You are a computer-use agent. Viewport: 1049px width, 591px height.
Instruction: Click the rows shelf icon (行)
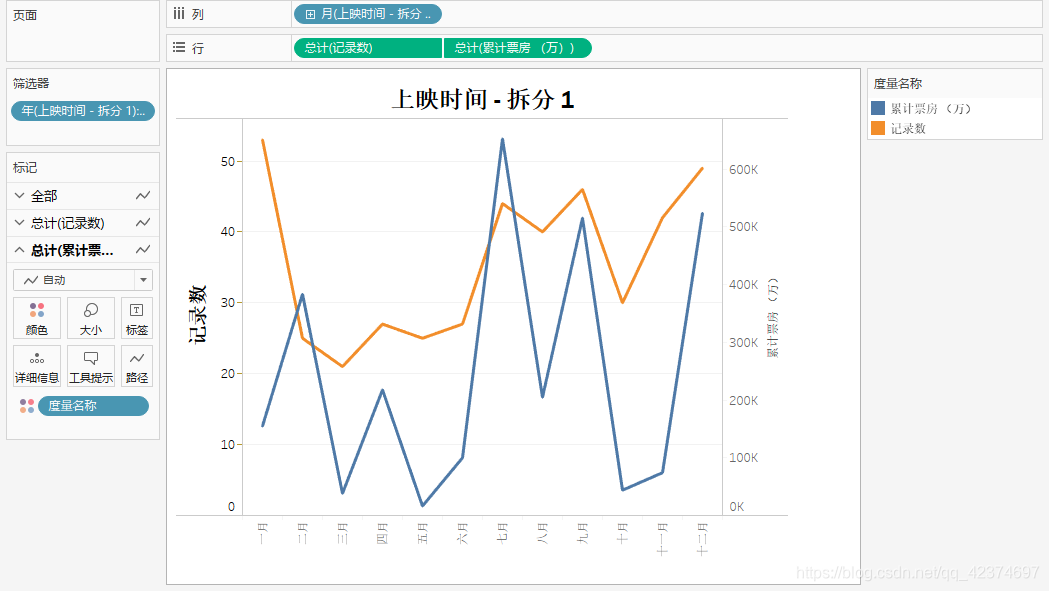[x=179, y=48]
